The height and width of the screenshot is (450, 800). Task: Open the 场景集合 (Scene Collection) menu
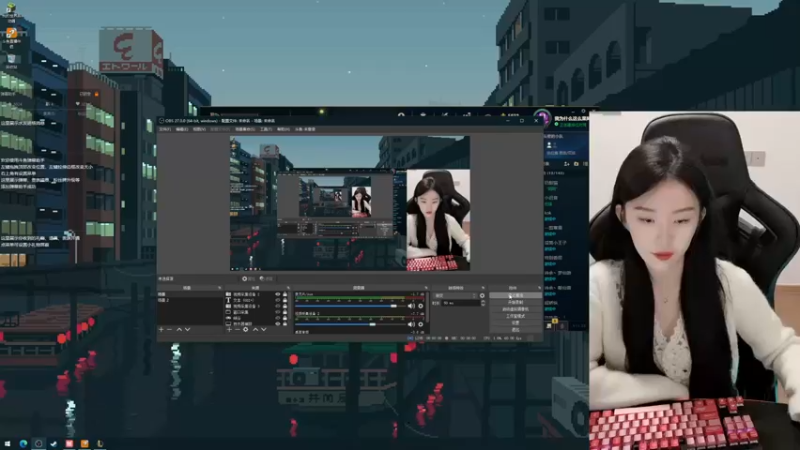[245, 129]
